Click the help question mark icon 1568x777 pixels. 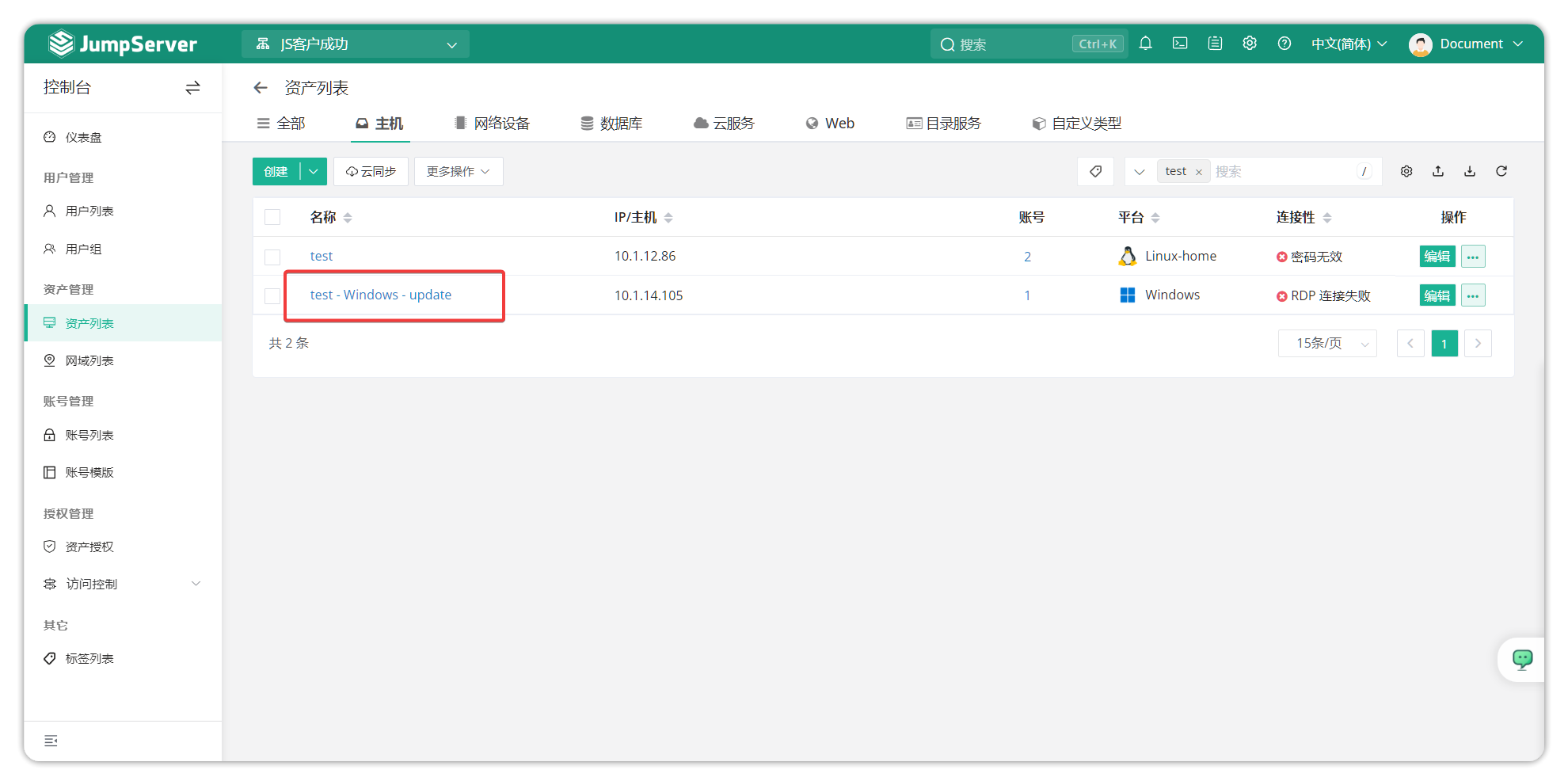[x=1284, y=44]
